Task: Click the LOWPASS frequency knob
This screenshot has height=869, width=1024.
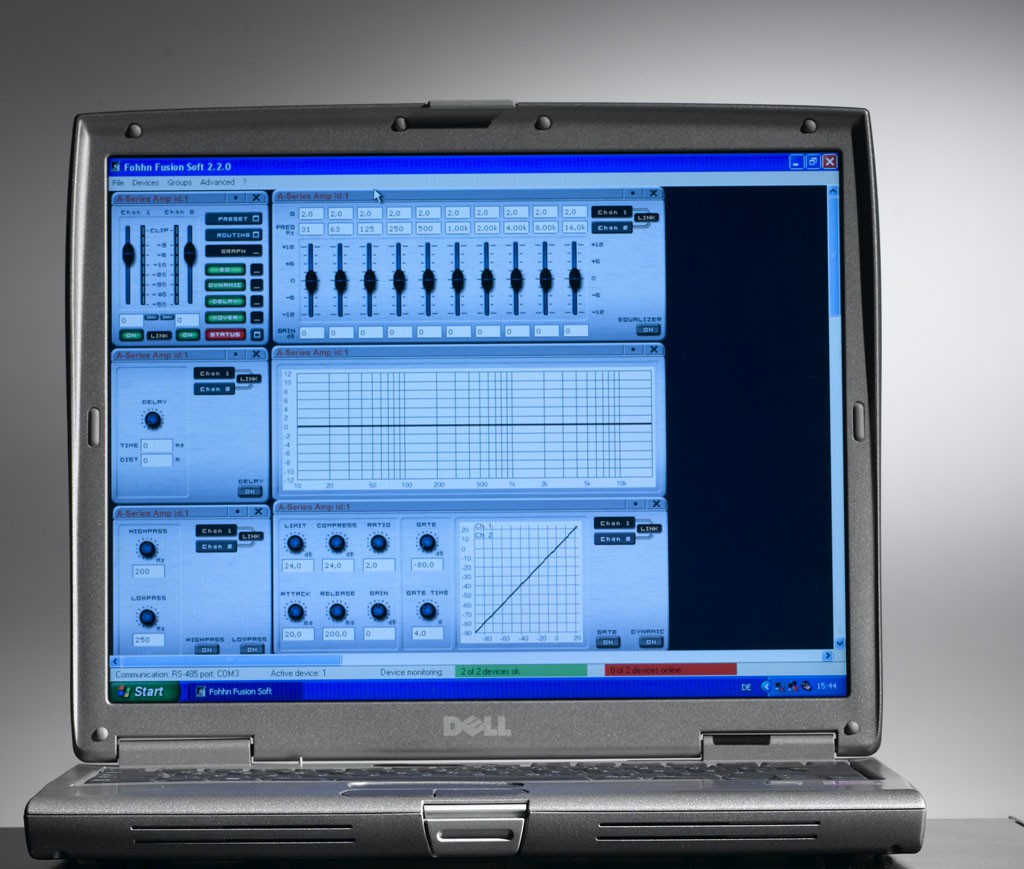Action: (x=148, y=617)
